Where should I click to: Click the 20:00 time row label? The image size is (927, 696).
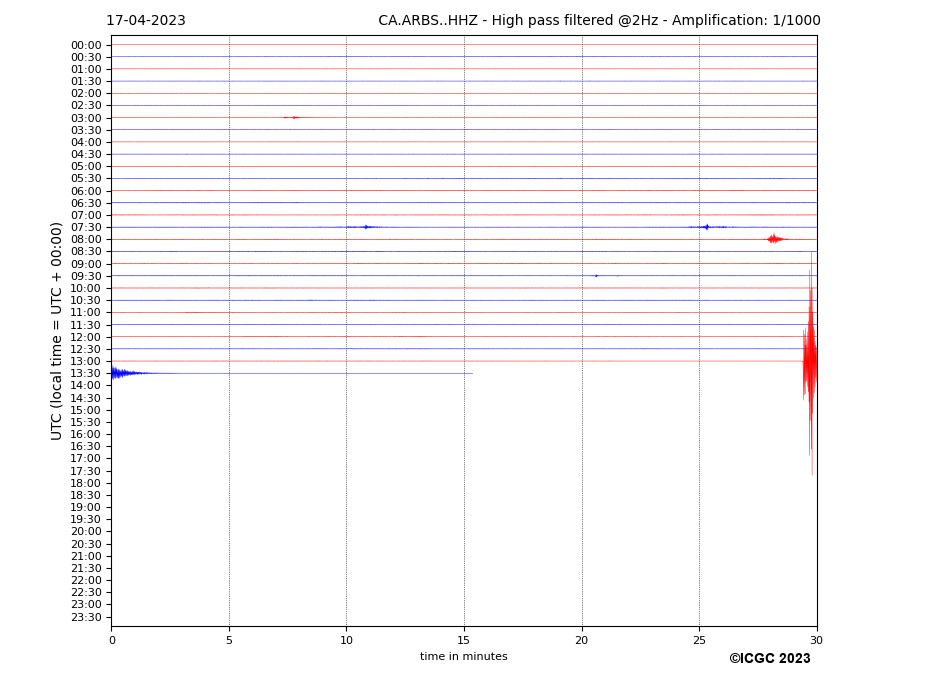tap(86, 532)
